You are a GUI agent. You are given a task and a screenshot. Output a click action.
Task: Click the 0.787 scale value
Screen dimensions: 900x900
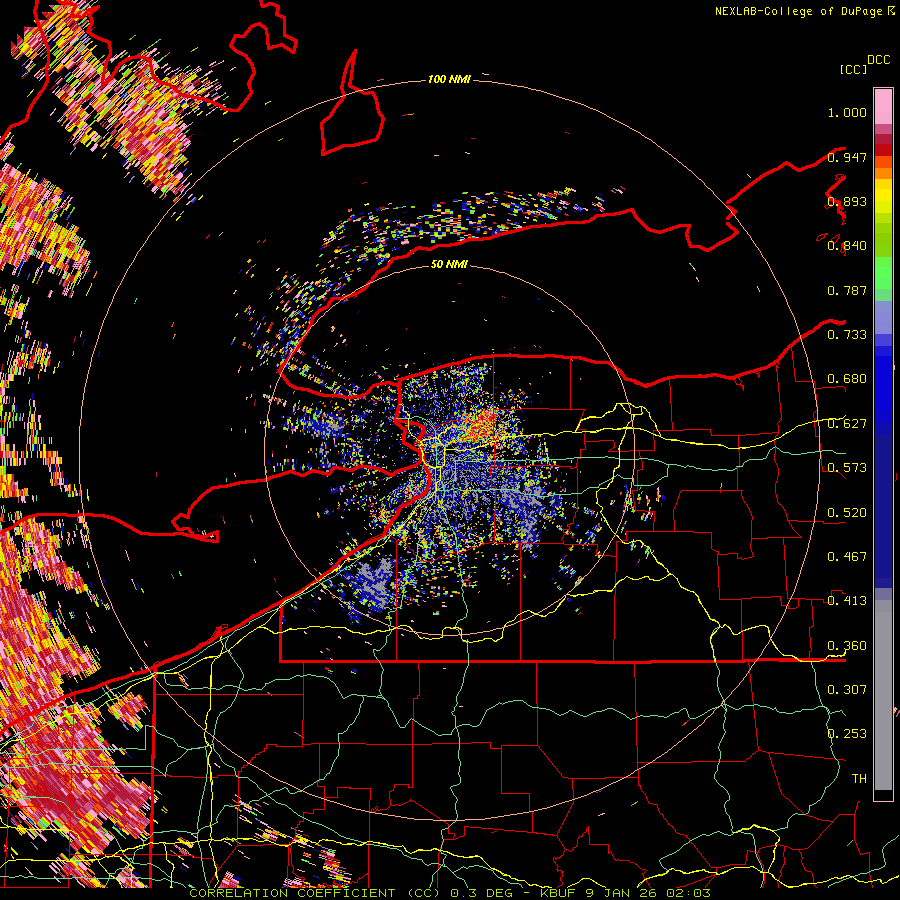(x=847, y=290)
